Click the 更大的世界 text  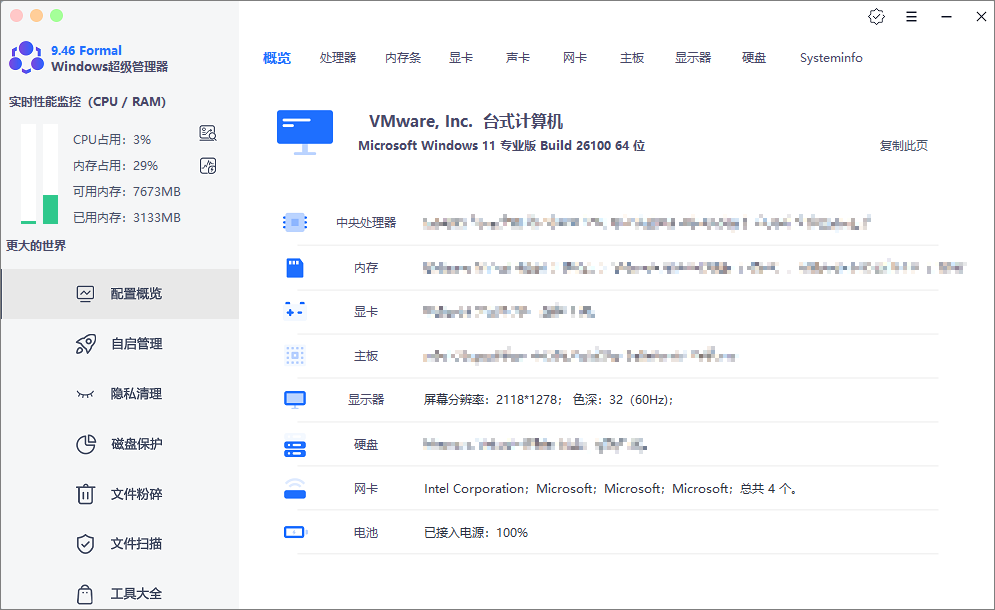[x=36, y=246]
